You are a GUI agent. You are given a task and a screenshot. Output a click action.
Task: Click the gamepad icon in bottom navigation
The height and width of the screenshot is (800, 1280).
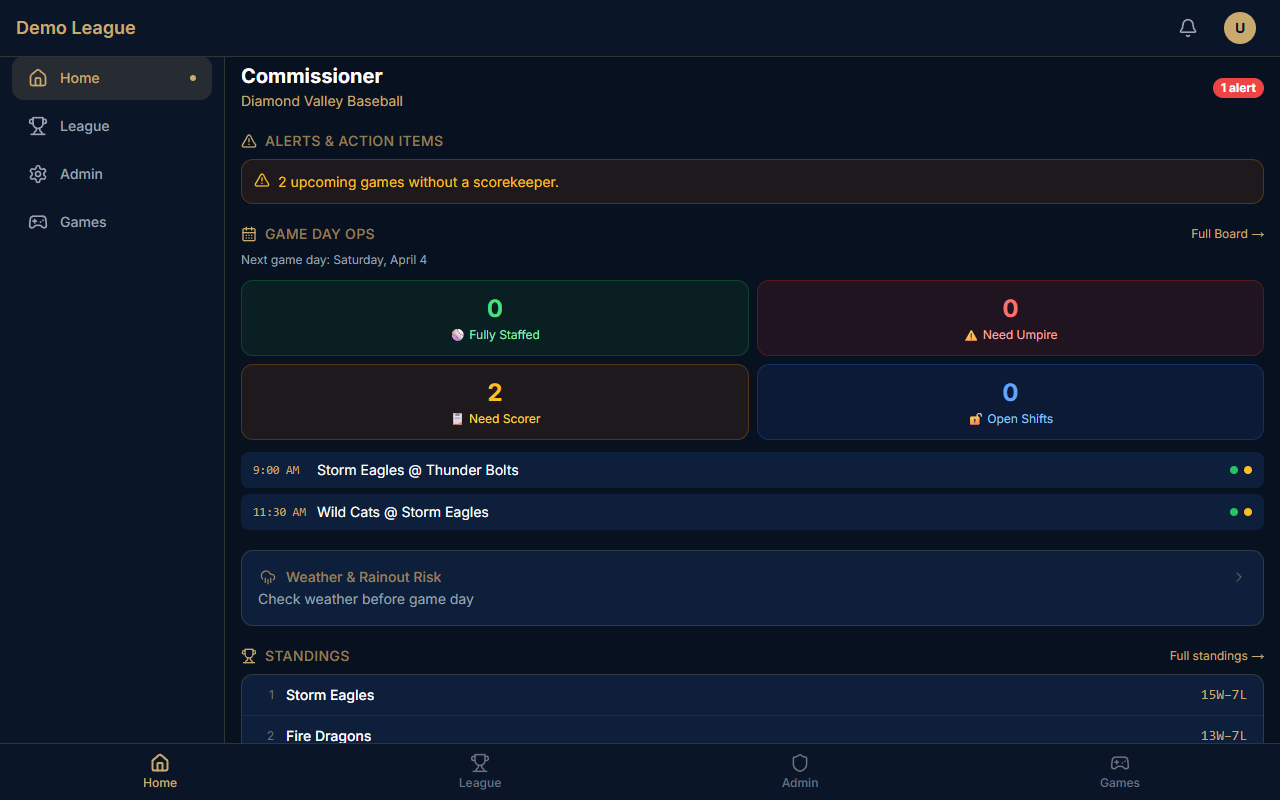point(1120,763)
